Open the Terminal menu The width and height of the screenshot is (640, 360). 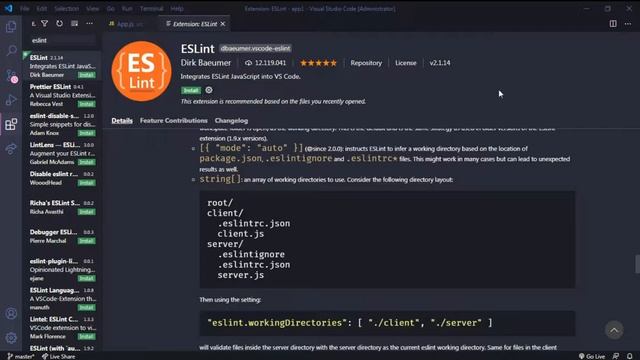click(151, 9)
